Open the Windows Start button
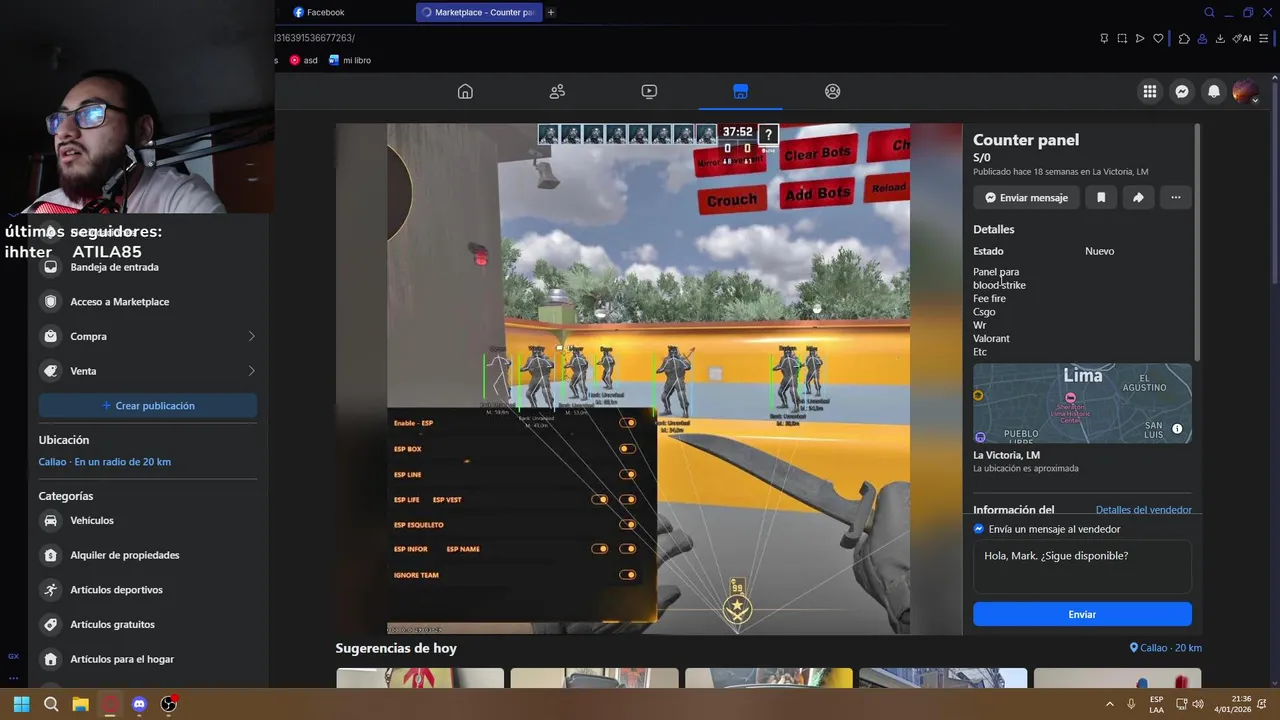 pos(21,704)
